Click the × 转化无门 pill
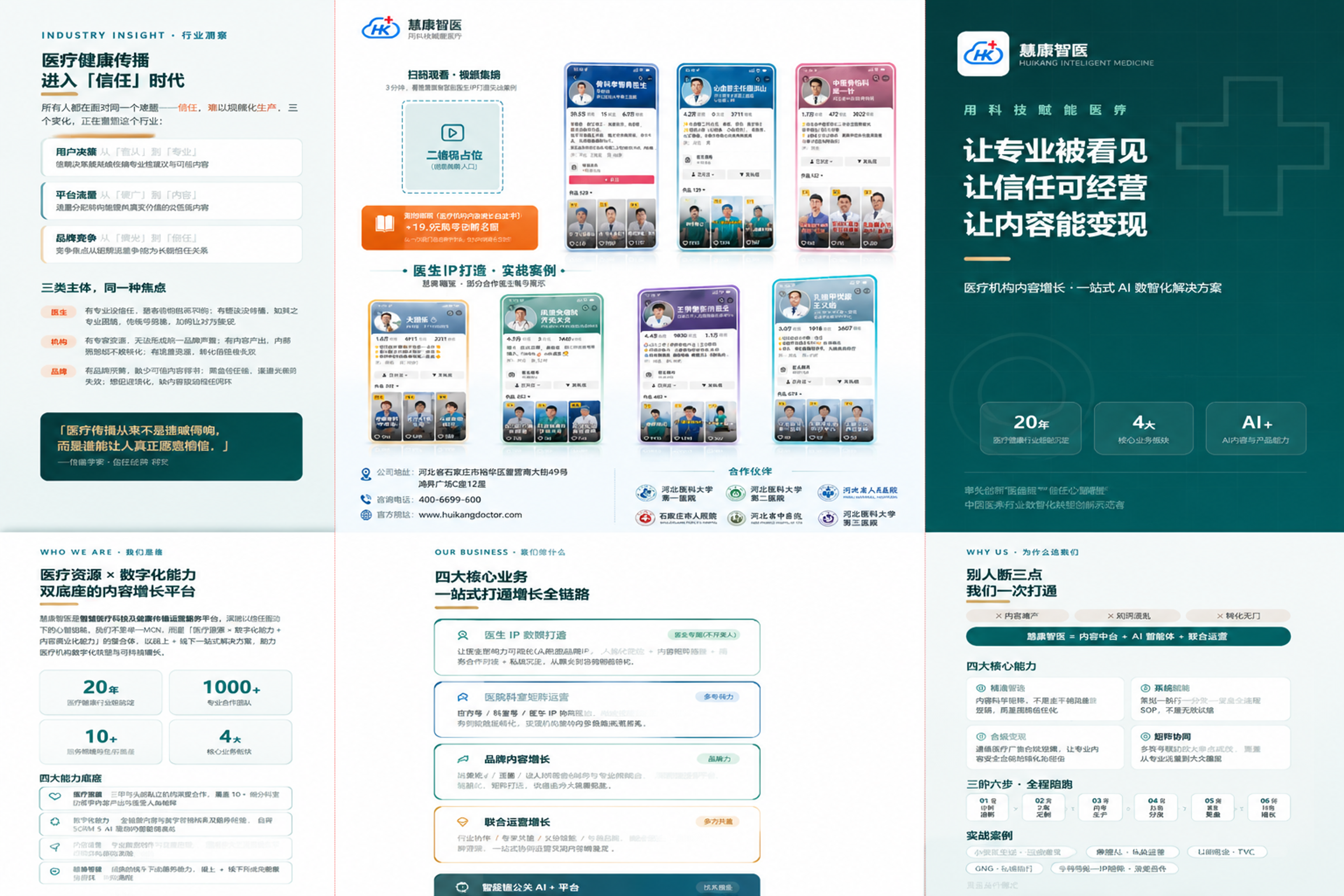The image size is (1344, 896). coord(1238,616)
